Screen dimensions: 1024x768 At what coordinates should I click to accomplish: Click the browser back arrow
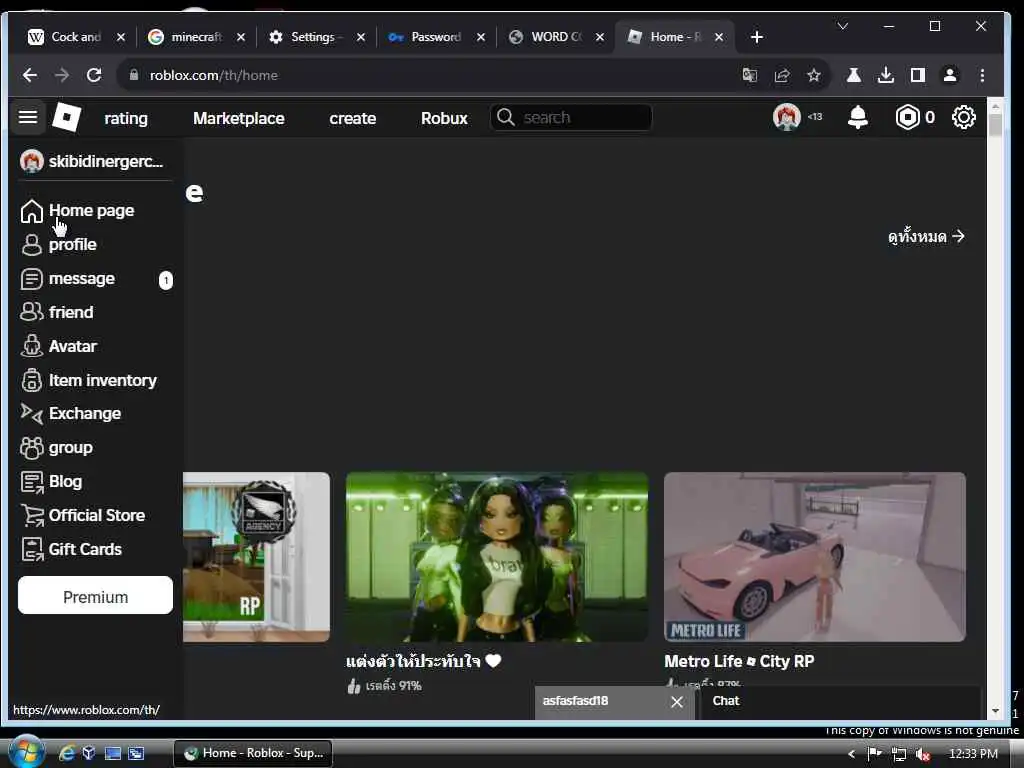click(30, 76)
